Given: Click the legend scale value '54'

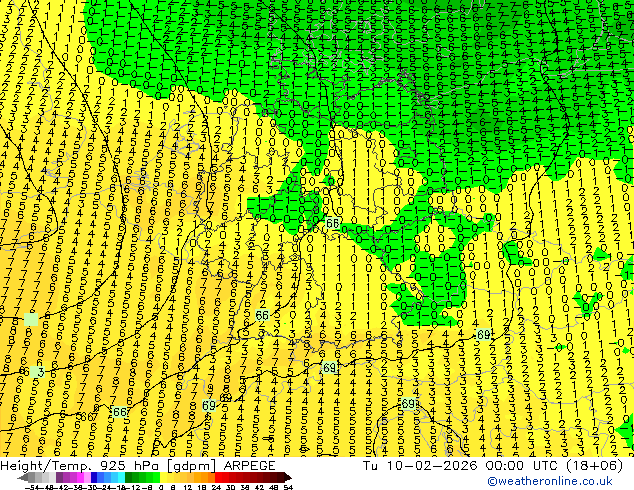Looking at the screenshot, I should (287, 487).
